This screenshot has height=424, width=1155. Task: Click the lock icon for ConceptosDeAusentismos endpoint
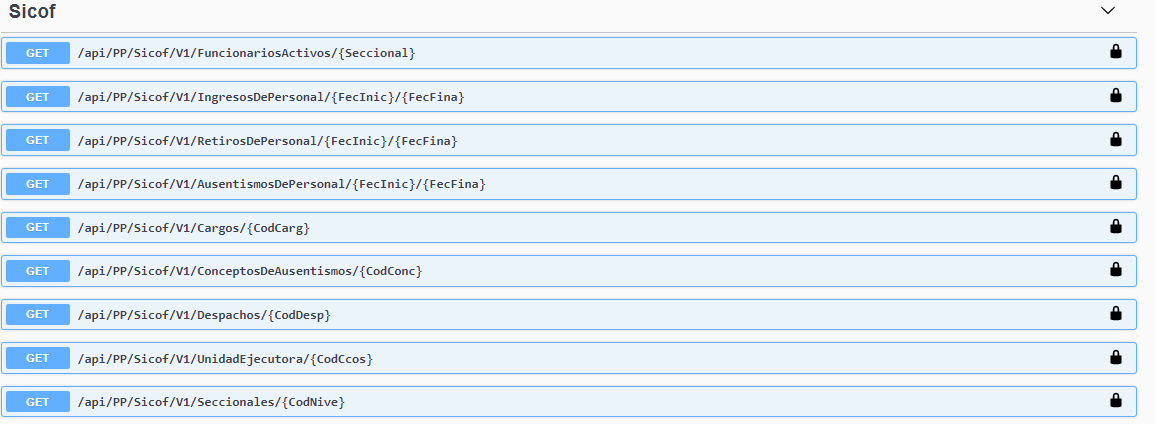[1115, 270]
